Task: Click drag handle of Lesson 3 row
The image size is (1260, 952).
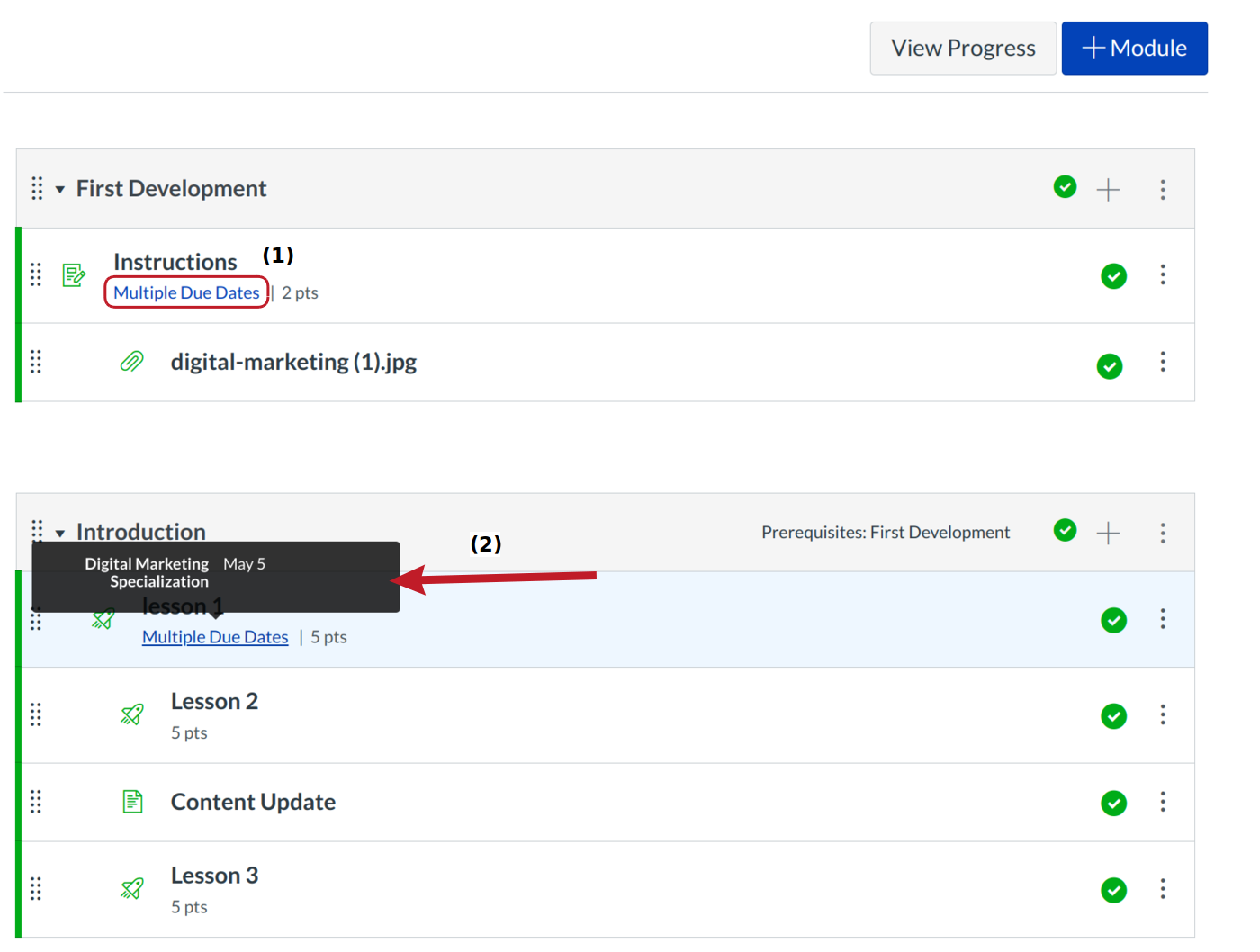Action: click(x=36, y=889)
